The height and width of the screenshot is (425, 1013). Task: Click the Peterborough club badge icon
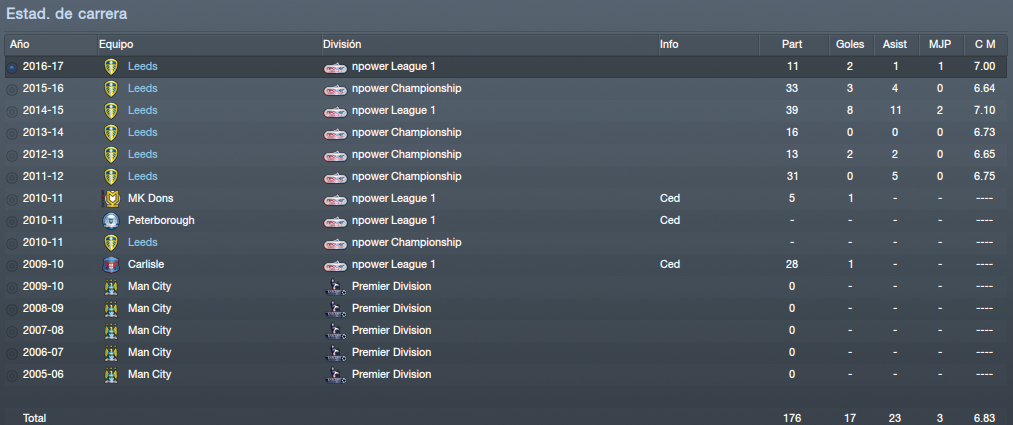point(111,220)
